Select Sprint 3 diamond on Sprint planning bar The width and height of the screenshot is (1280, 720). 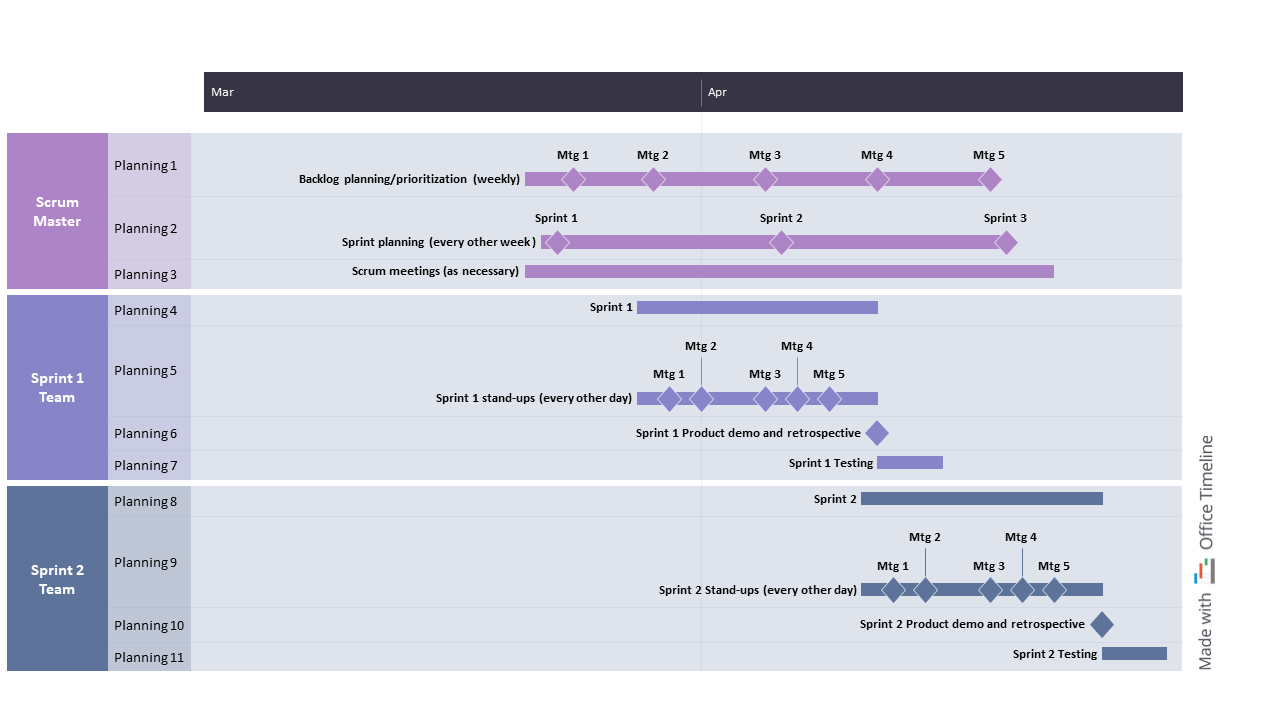pos(1006,242)
